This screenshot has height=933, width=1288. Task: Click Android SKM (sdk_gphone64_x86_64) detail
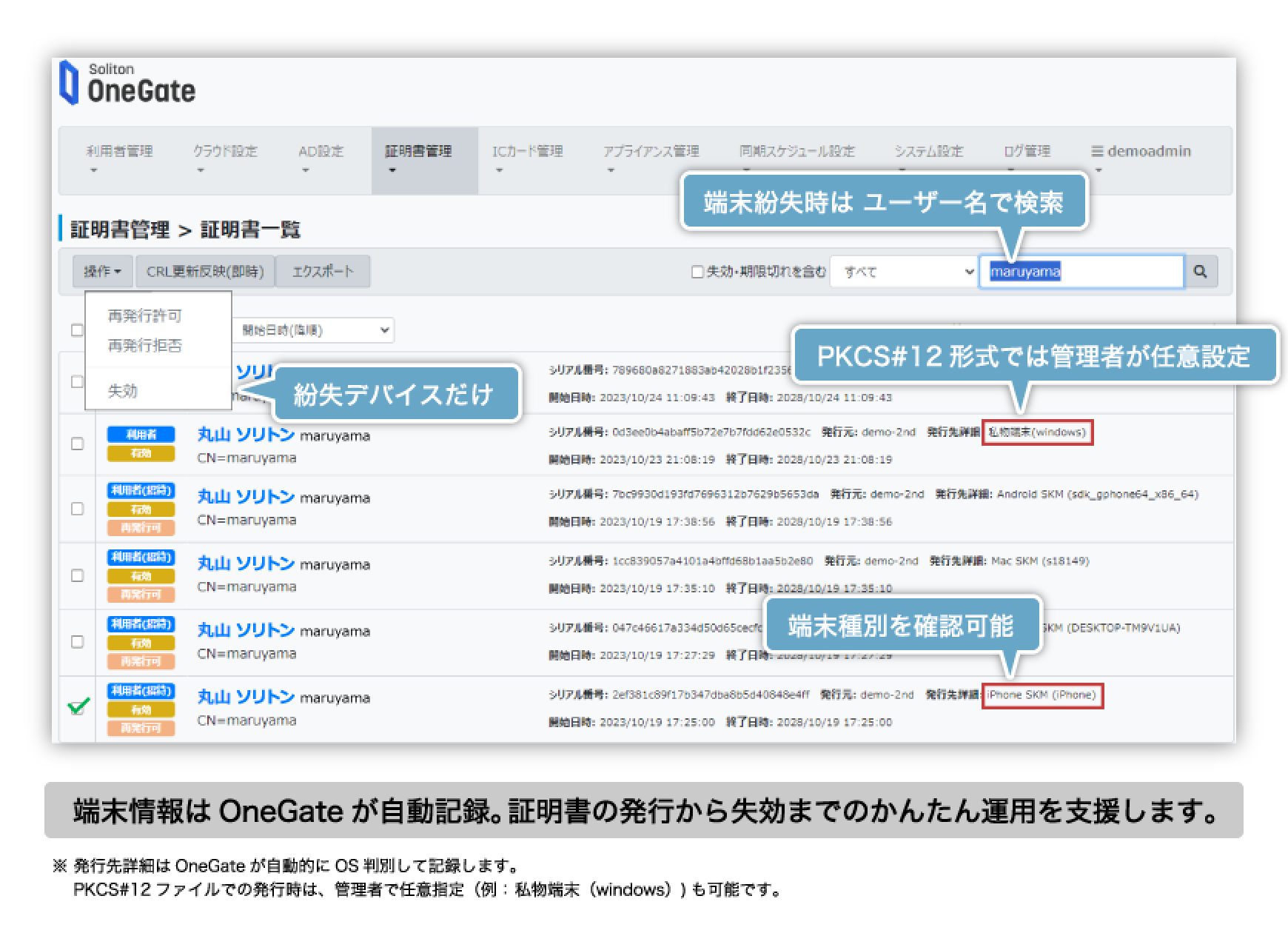[1097, 495]
